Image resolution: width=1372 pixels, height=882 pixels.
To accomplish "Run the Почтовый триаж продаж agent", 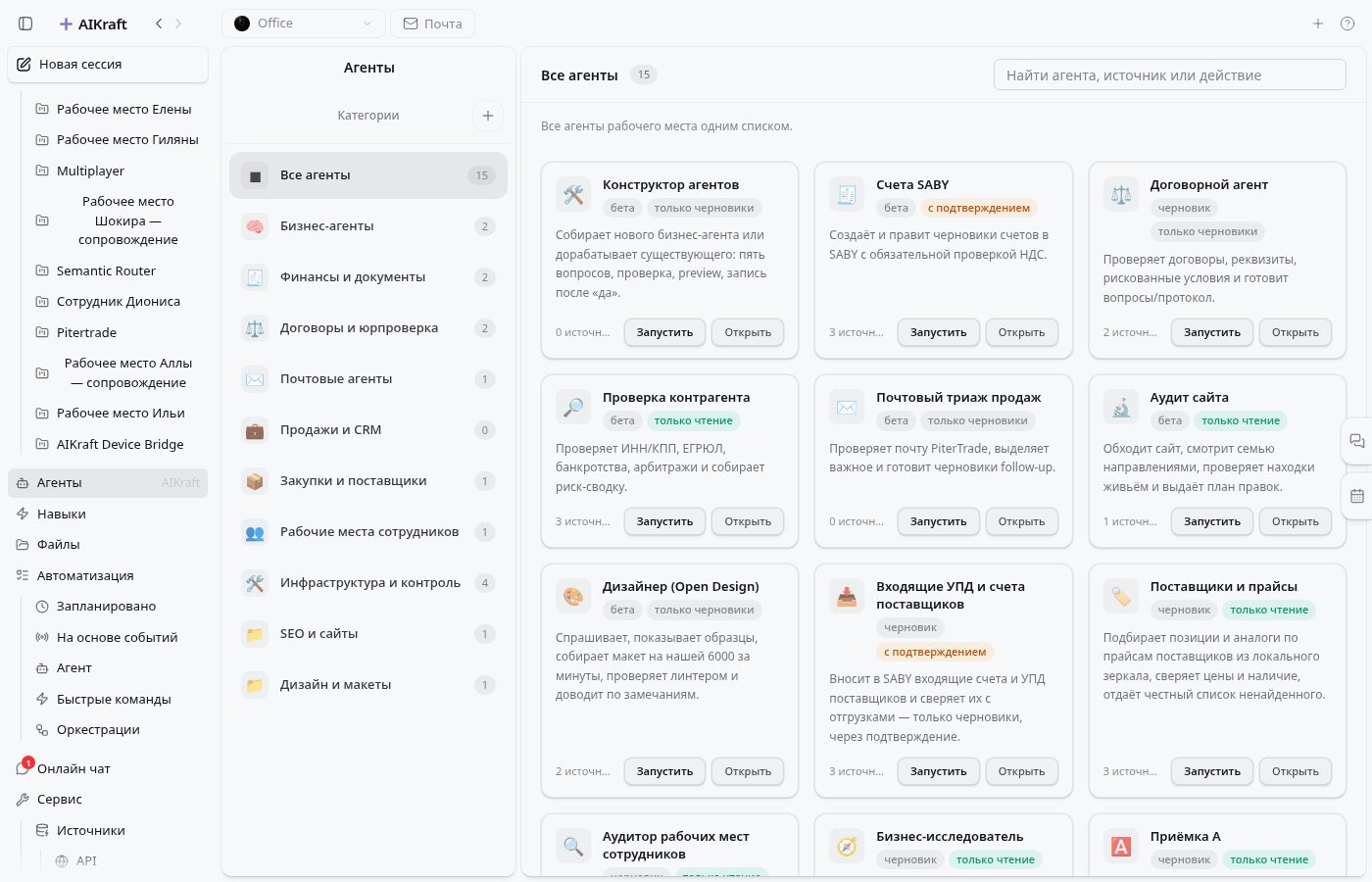I will (x=938, y=521).
